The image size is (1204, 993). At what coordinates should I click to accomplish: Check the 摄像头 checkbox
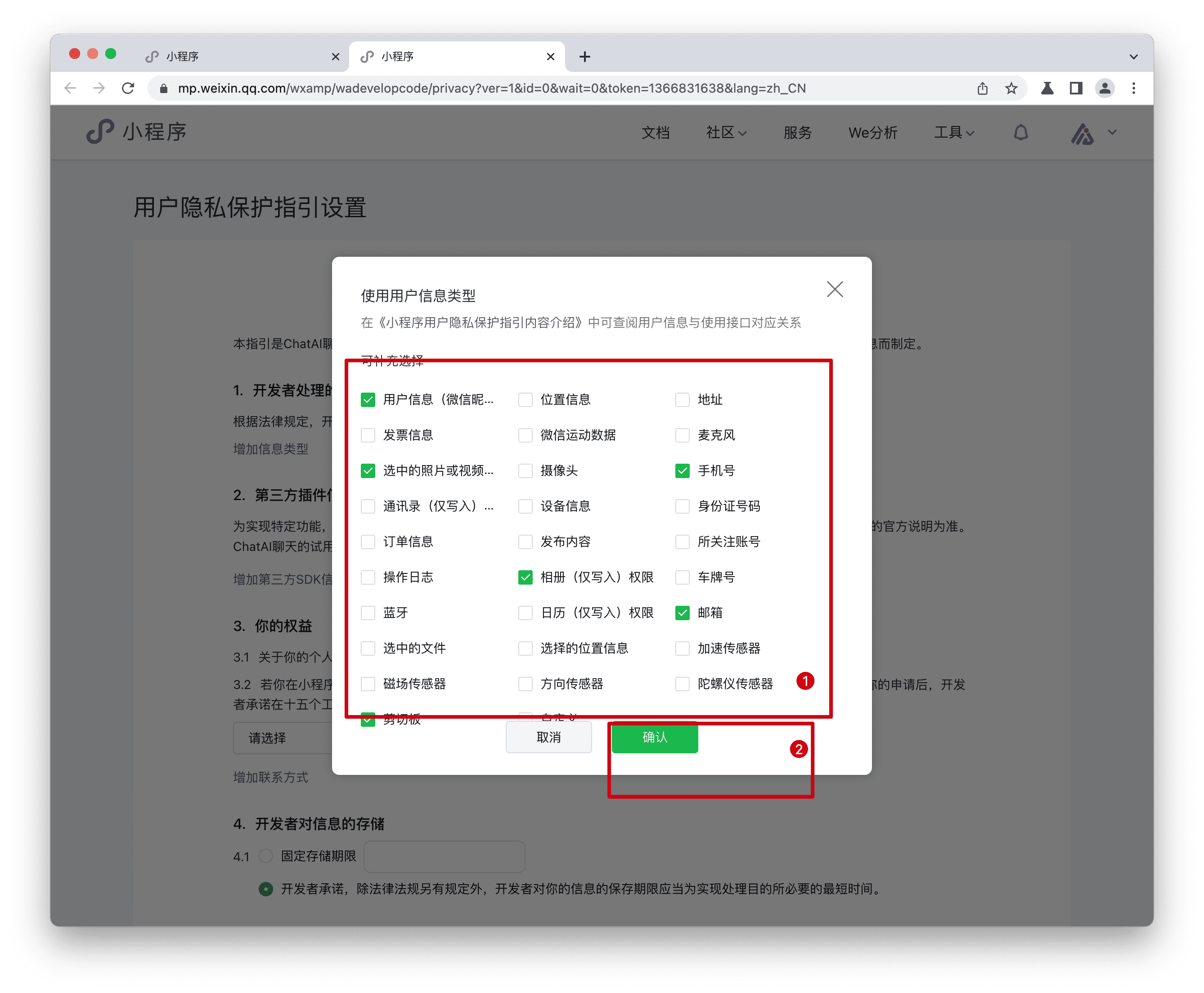(x=526, y=471)
